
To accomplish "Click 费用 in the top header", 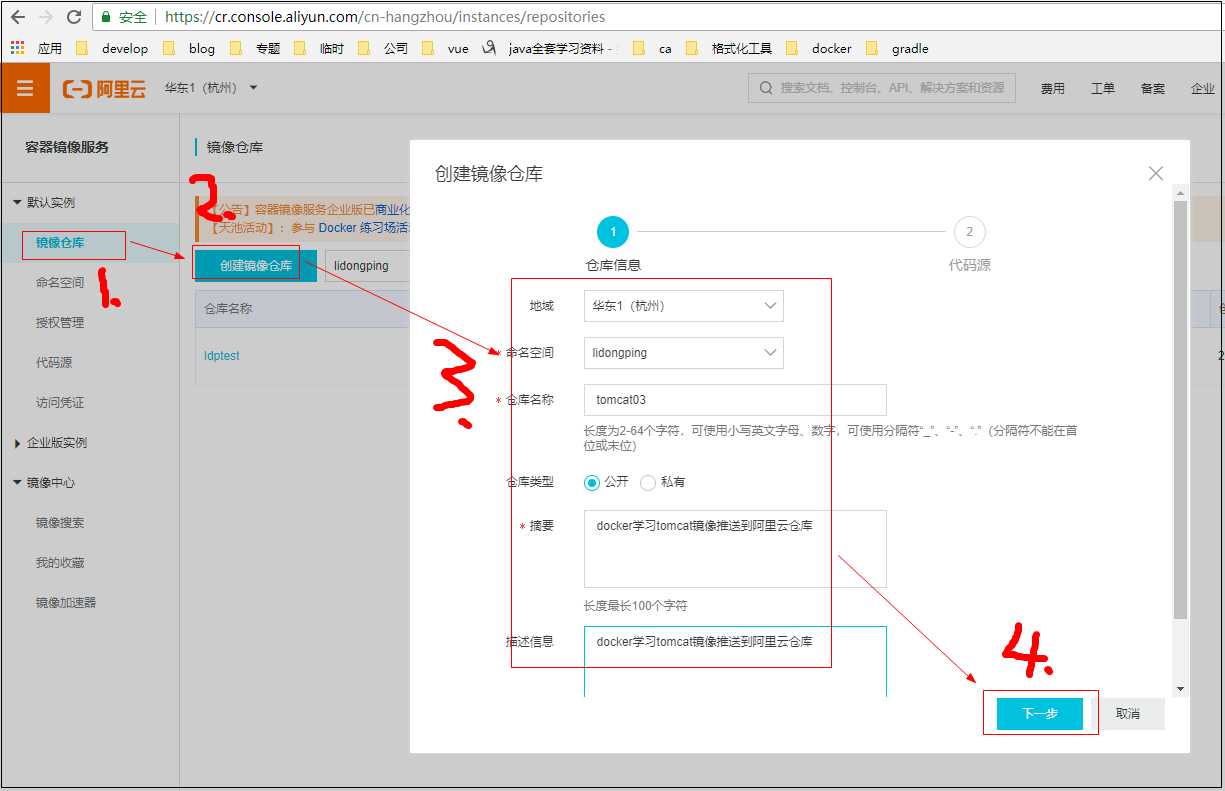I will 1052,89.
